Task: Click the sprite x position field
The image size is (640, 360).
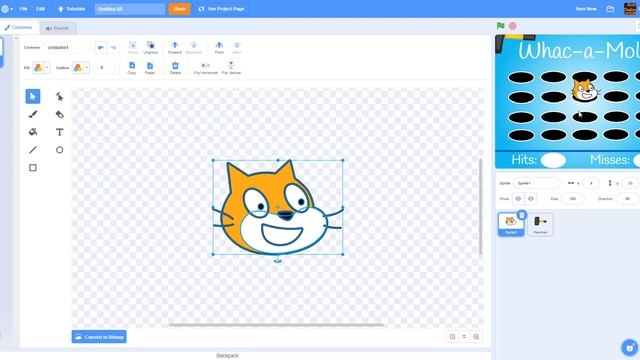Action: pos(591,183)
